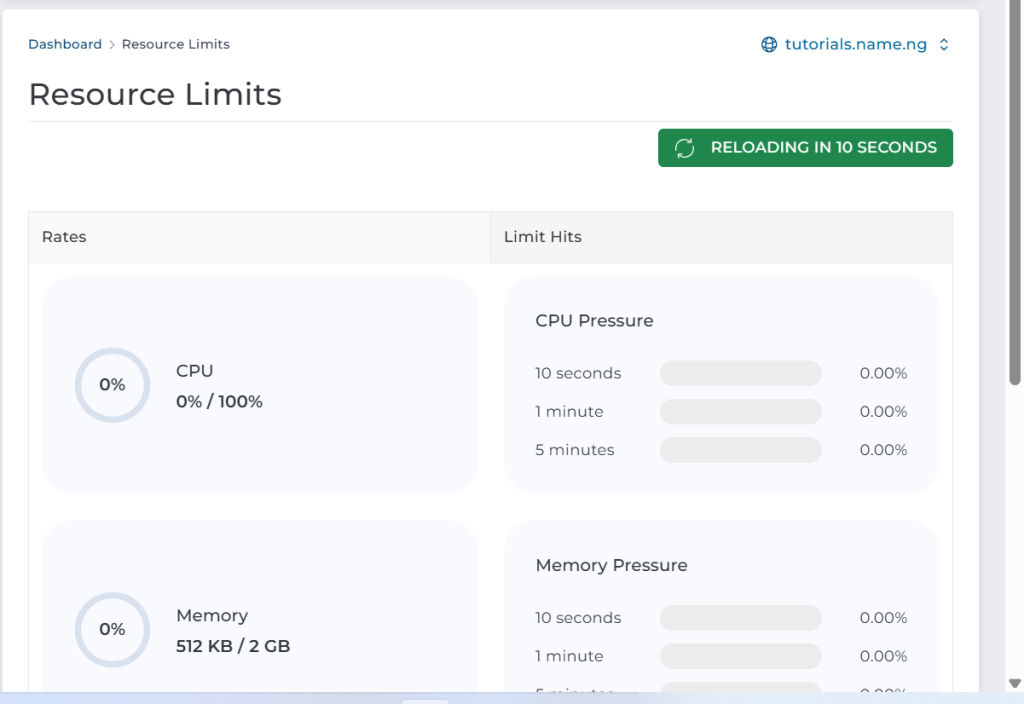Click the Resource Limits page heading
The image size is (1024, 704).
point(155,94)
